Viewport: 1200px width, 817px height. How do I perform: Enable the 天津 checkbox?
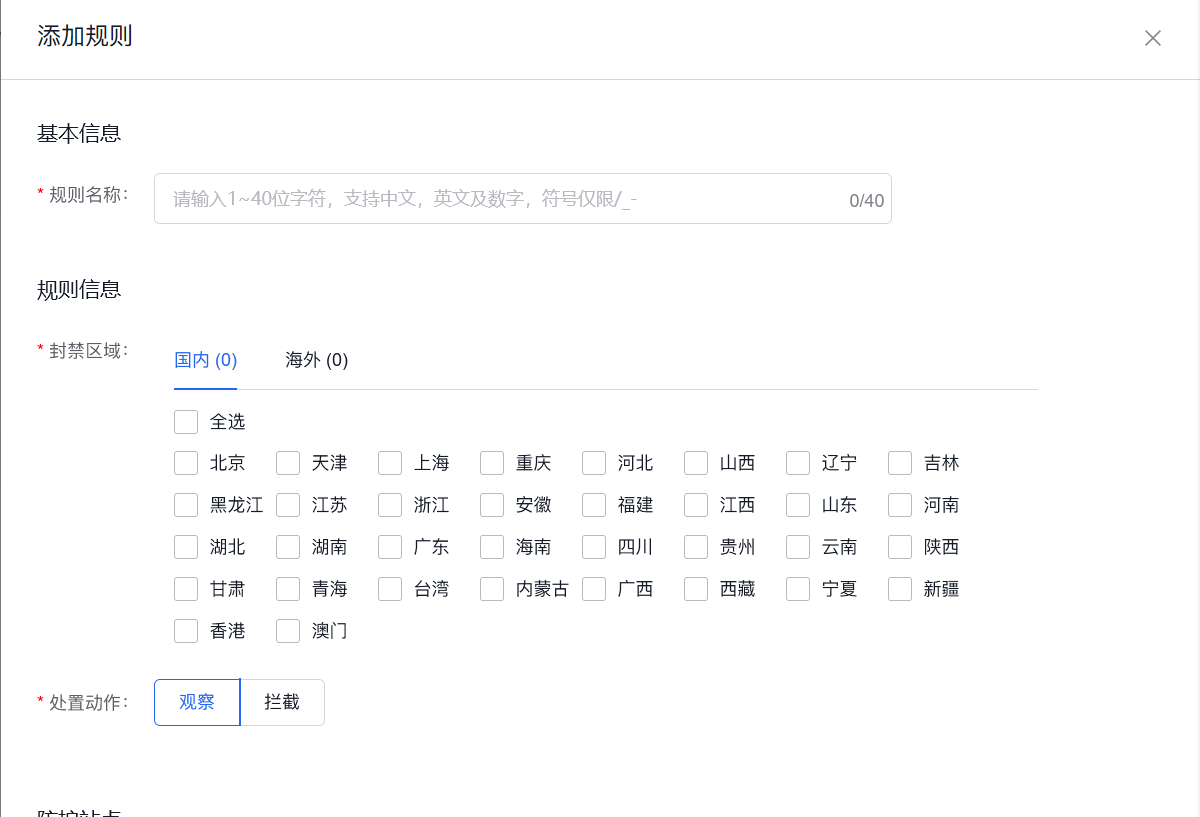pos(288,462)
